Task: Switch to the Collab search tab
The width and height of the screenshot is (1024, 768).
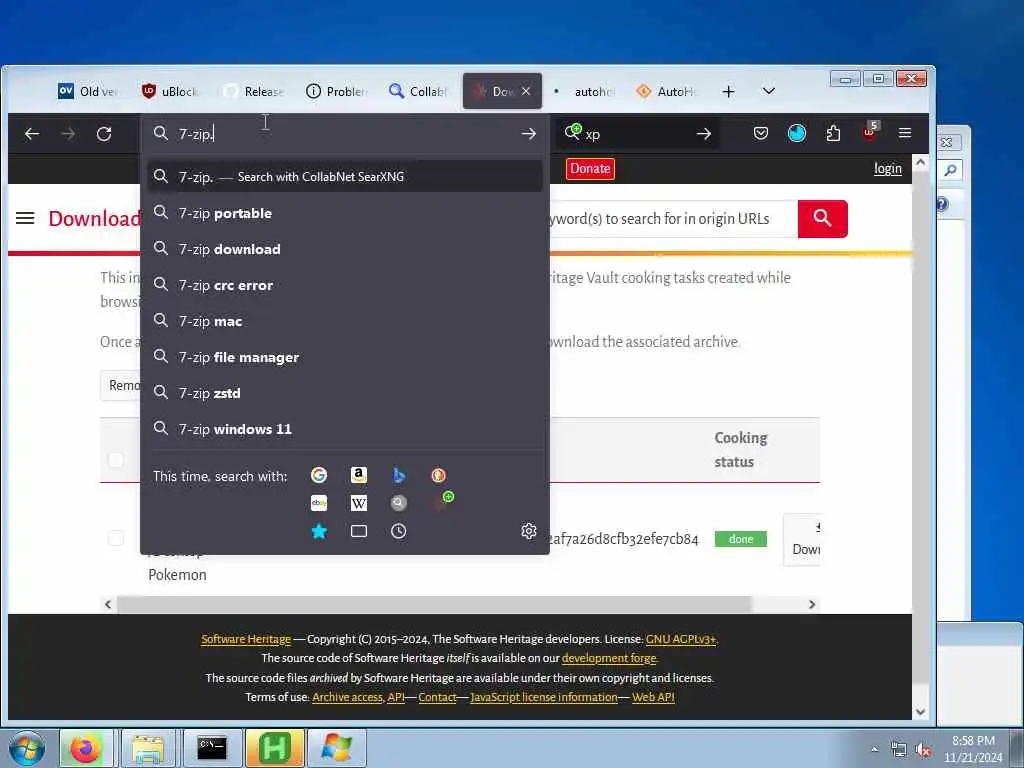Action: click(418, 91)
